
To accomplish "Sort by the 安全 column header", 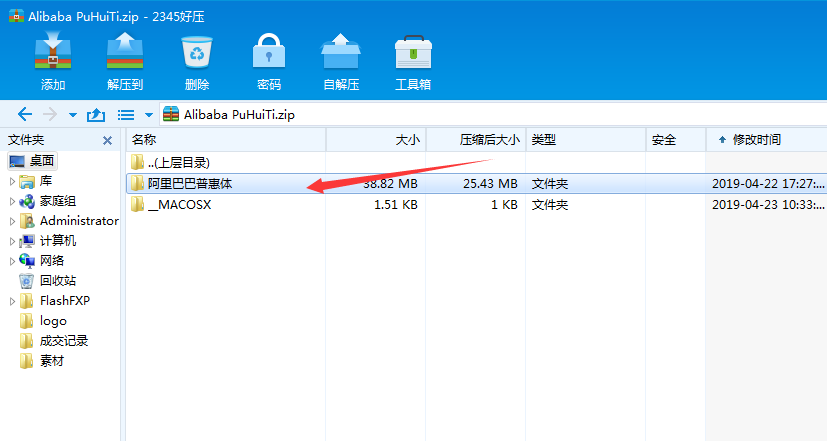I will point(676,140).
